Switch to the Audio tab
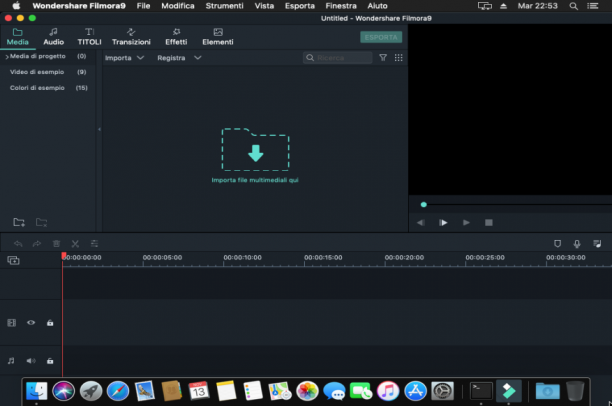 tap(53, 37)
